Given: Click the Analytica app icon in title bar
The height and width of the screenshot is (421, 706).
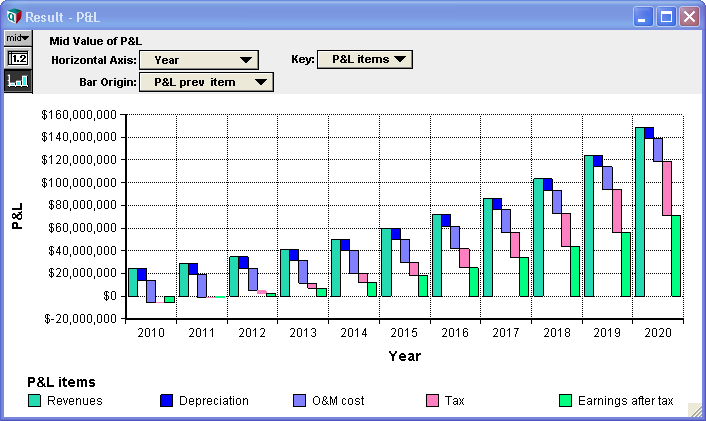Looking at the screenshot, I should 14,17.
